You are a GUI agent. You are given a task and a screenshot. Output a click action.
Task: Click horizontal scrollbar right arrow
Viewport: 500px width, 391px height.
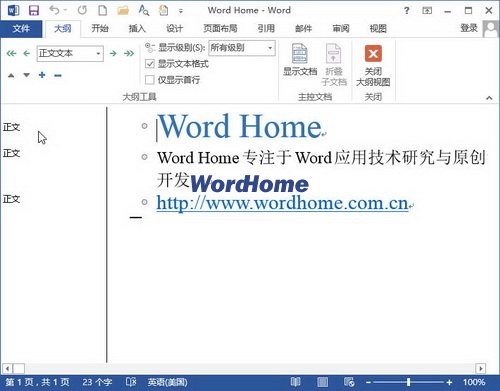[x=480, y=368]
